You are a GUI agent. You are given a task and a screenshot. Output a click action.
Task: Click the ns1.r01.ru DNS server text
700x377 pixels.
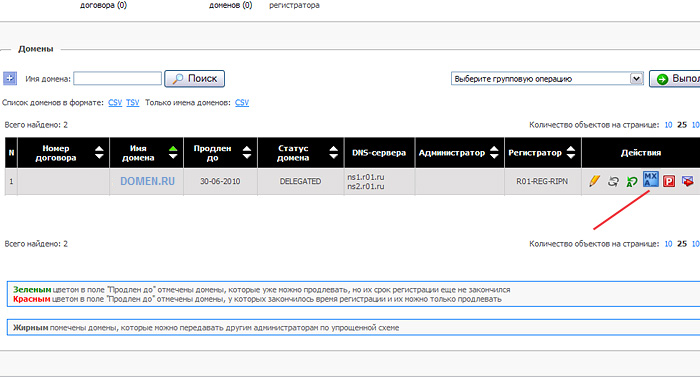pyautogui.click(x=366, y=177)
